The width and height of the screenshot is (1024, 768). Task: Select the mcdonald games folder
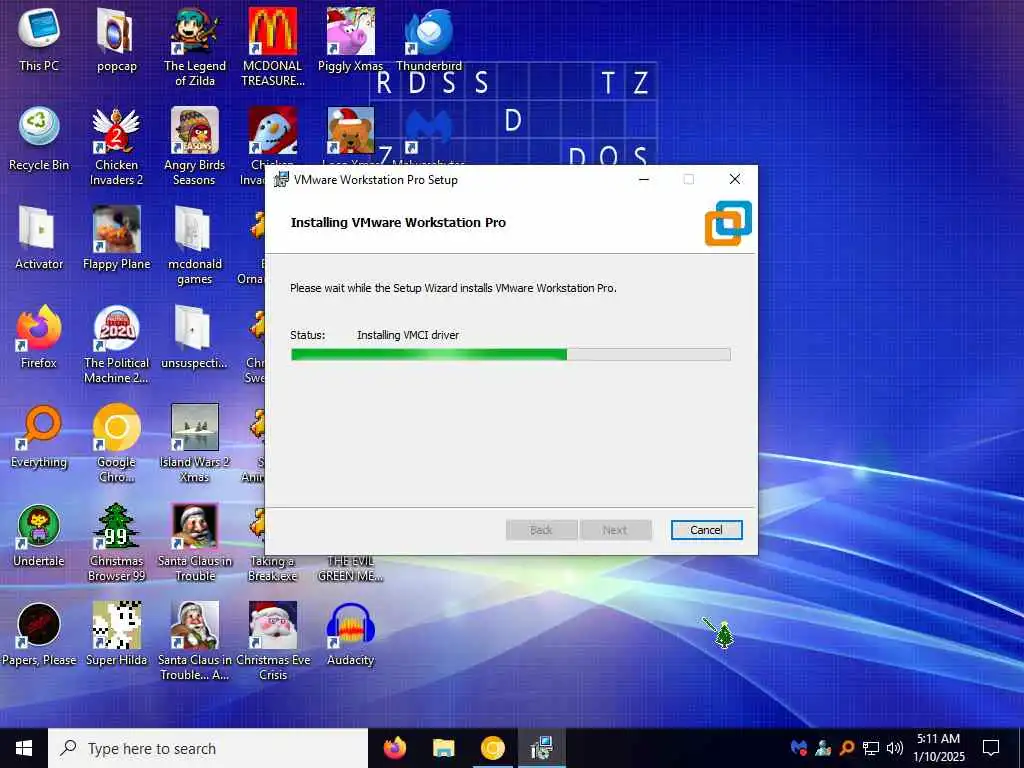pos(195,246)
